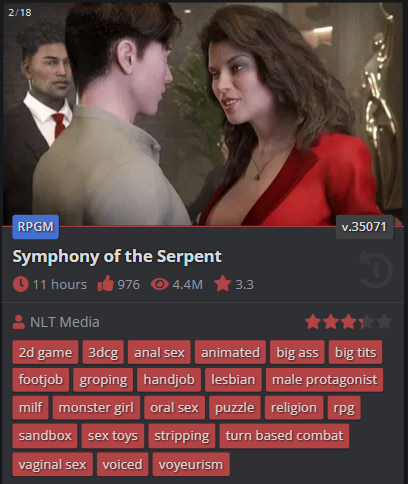Screen dimensions: 408x484
Task: Click the eye views icon
Action: coord(160,284)
